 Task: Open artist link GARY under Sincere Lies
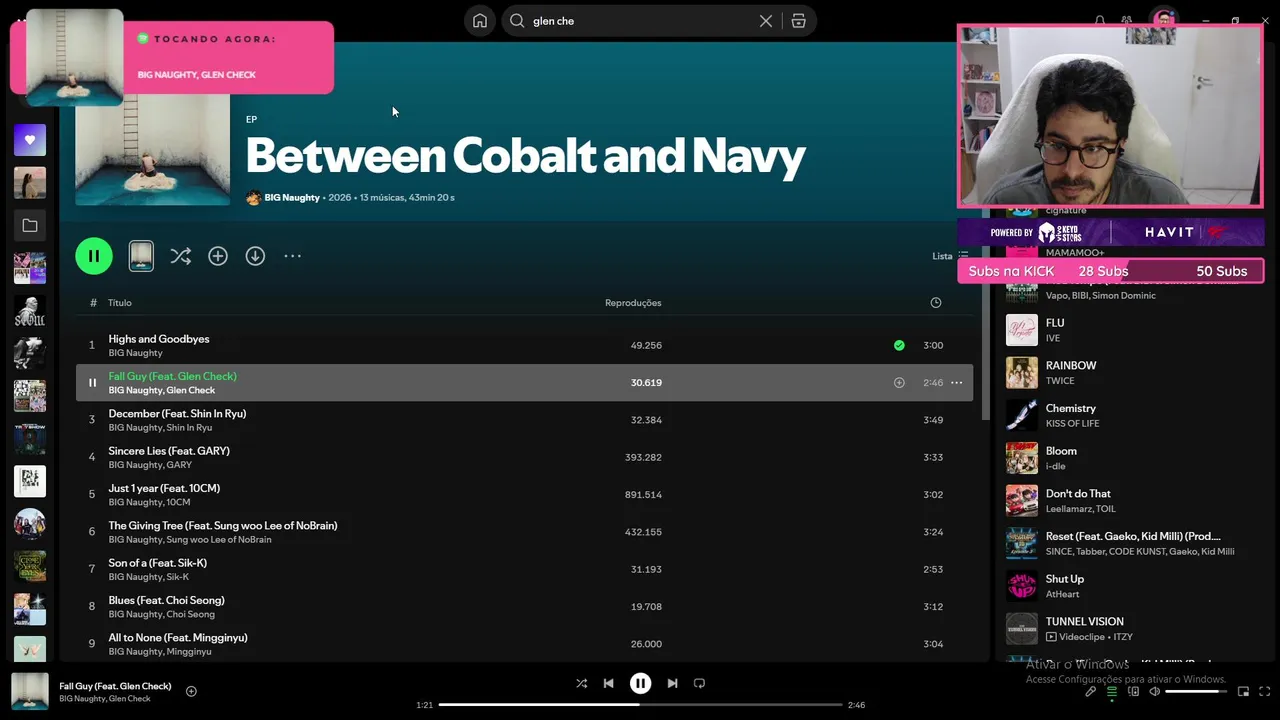point(179,465)
